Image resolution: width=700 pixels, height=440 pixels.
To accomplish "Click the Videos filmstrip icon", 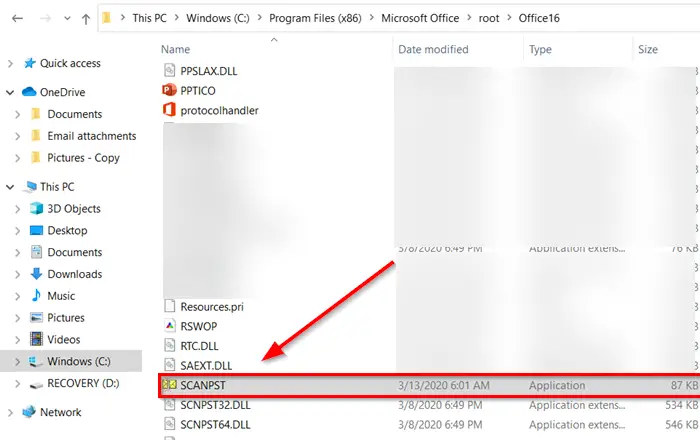I will (x=36, y=339).
